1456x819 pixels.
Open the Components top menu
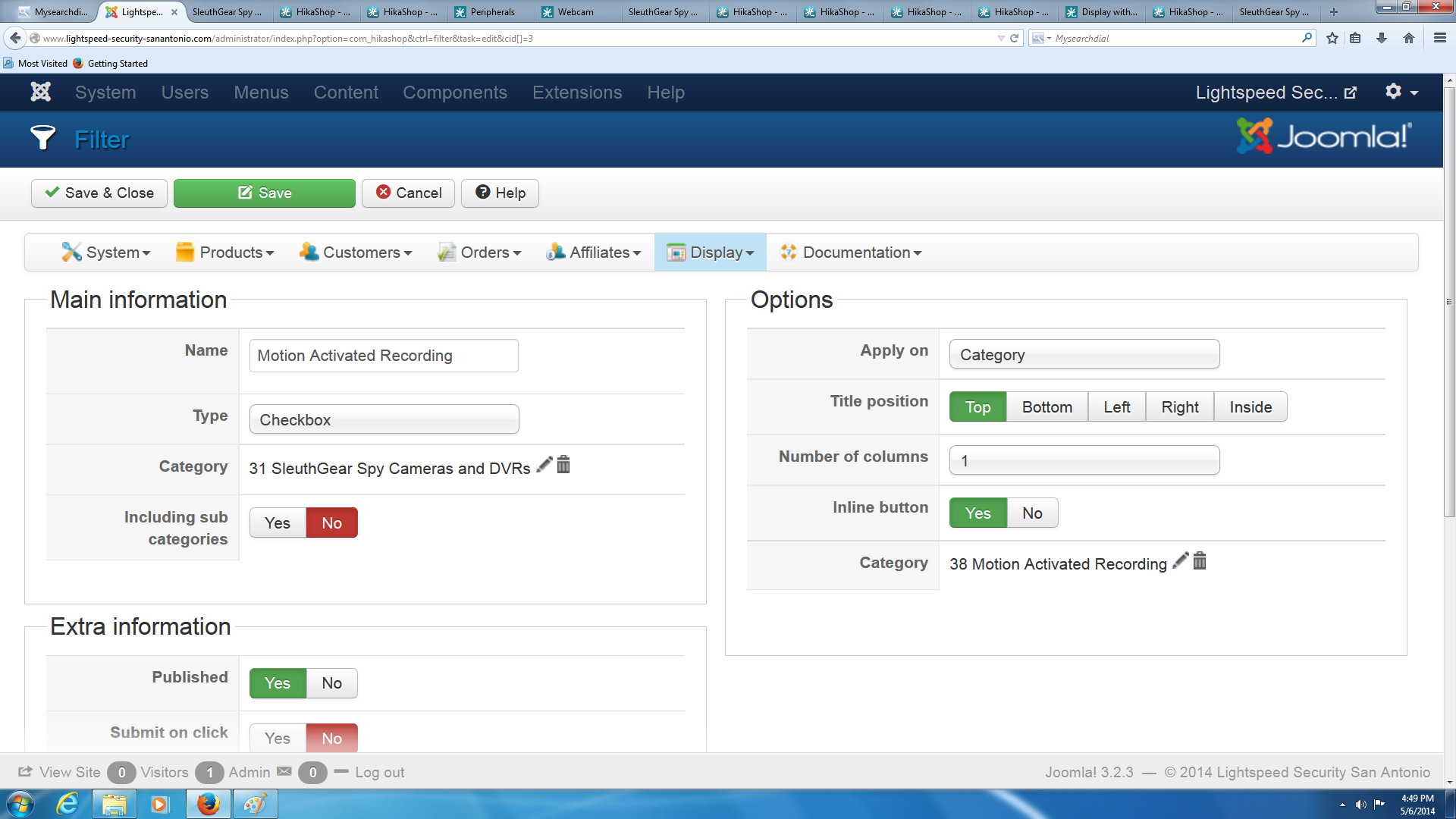click(x=454, y=93)
